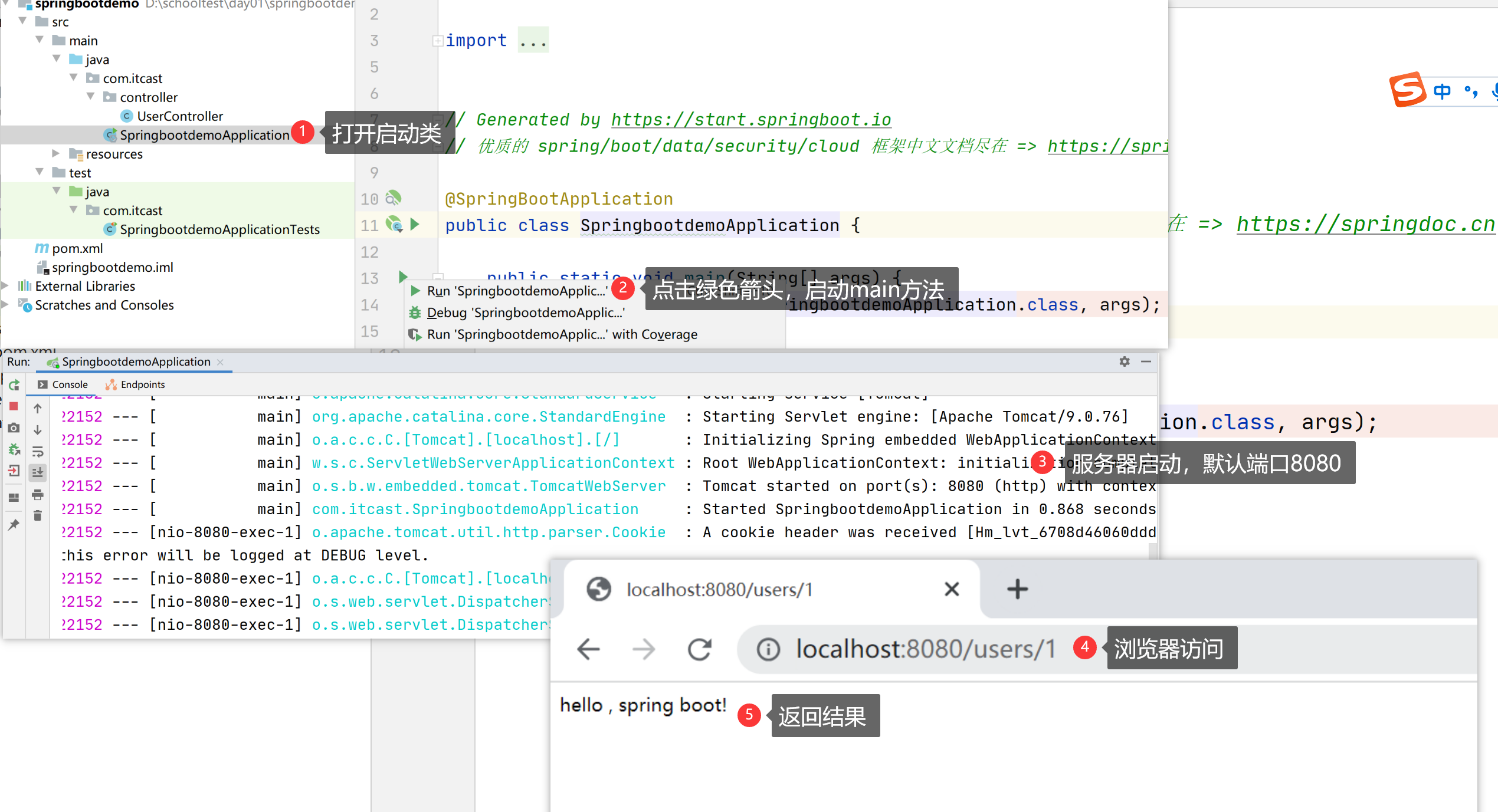Image resolution: width=1498 pixels, height=812 pixels.
Task: Open the start.springboot.io link in comment
Action: pyautogui.click(x=751, y=120)
